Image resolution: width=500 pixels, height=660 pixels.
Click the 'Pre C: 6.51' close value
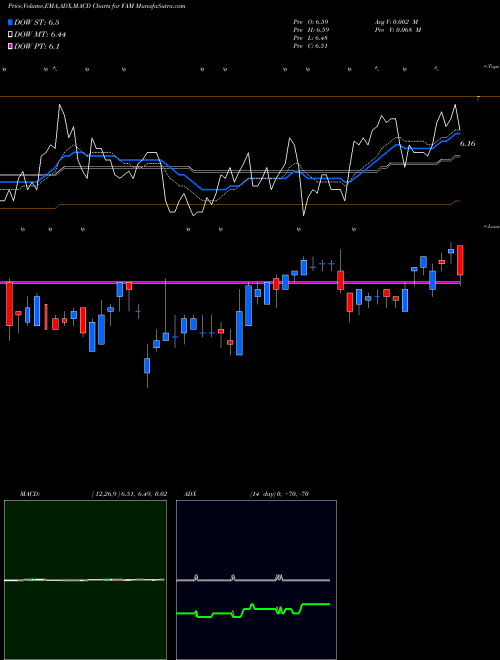point(311,46)
